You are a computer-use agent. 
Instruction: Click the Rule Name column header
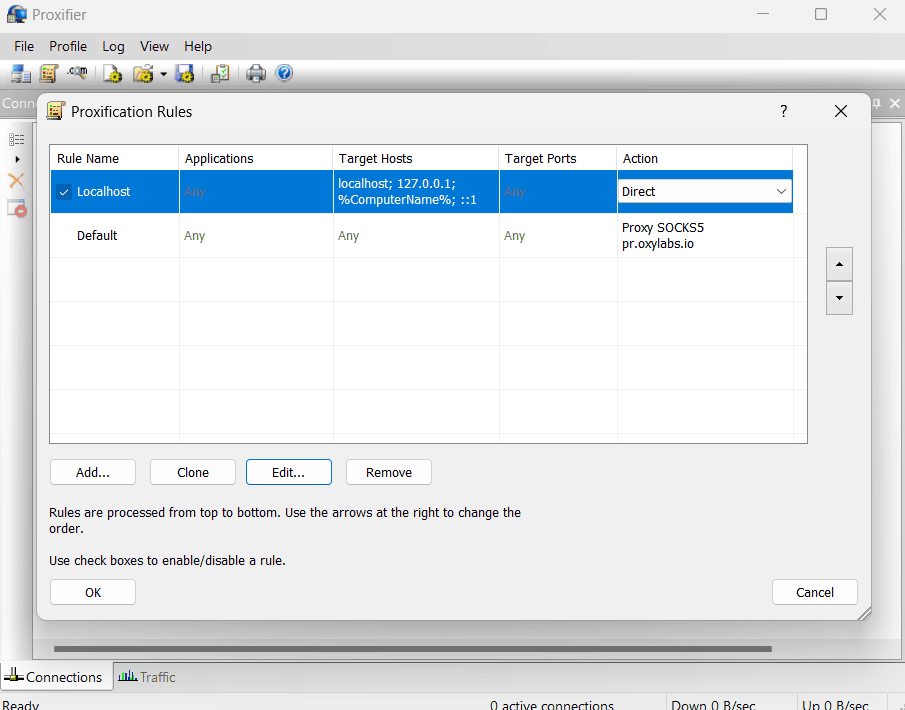(114, 158)
